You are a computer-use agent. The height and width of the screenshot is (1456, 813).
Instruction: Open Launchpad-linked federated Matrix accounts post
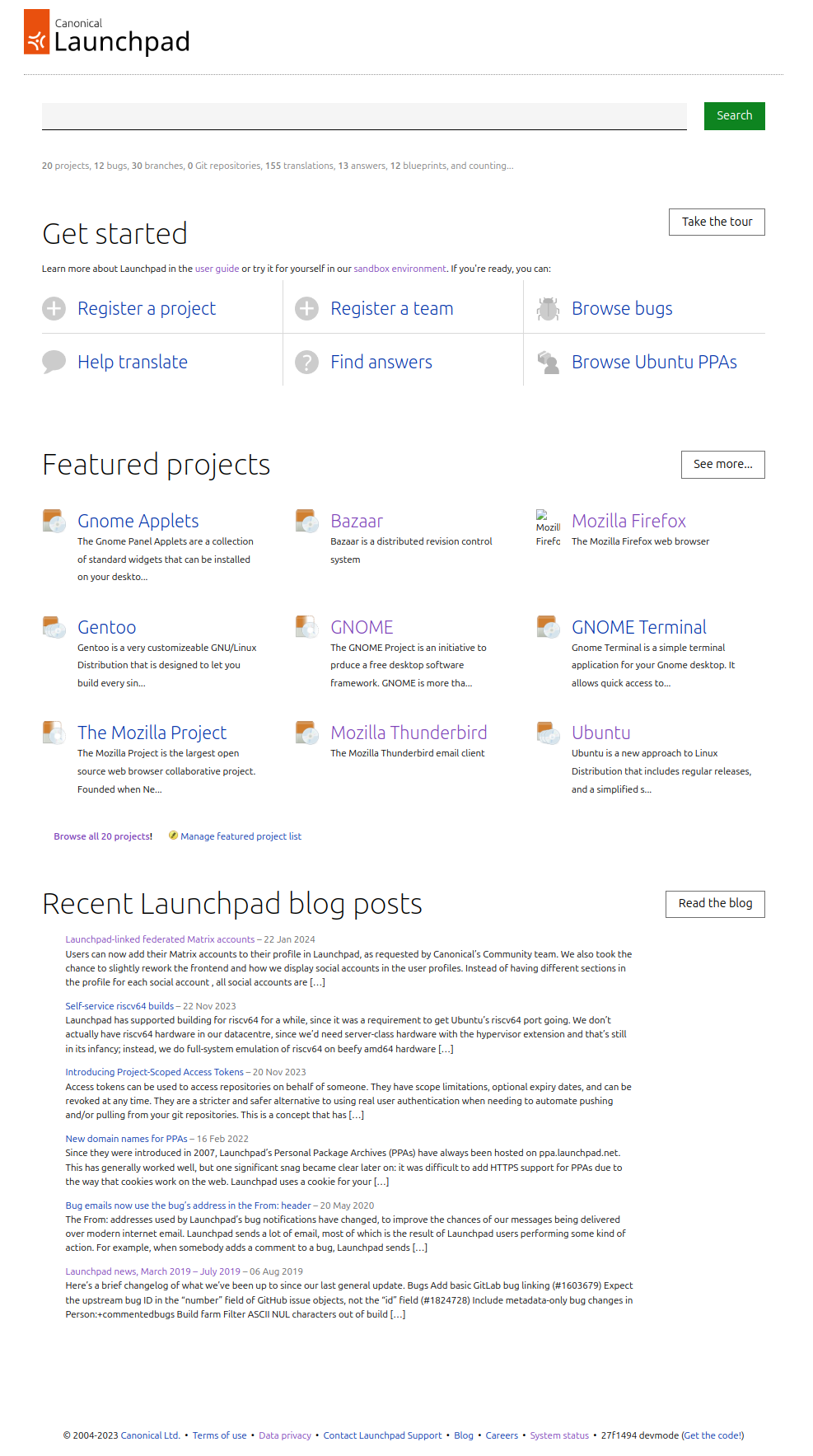tap(160, 939)
